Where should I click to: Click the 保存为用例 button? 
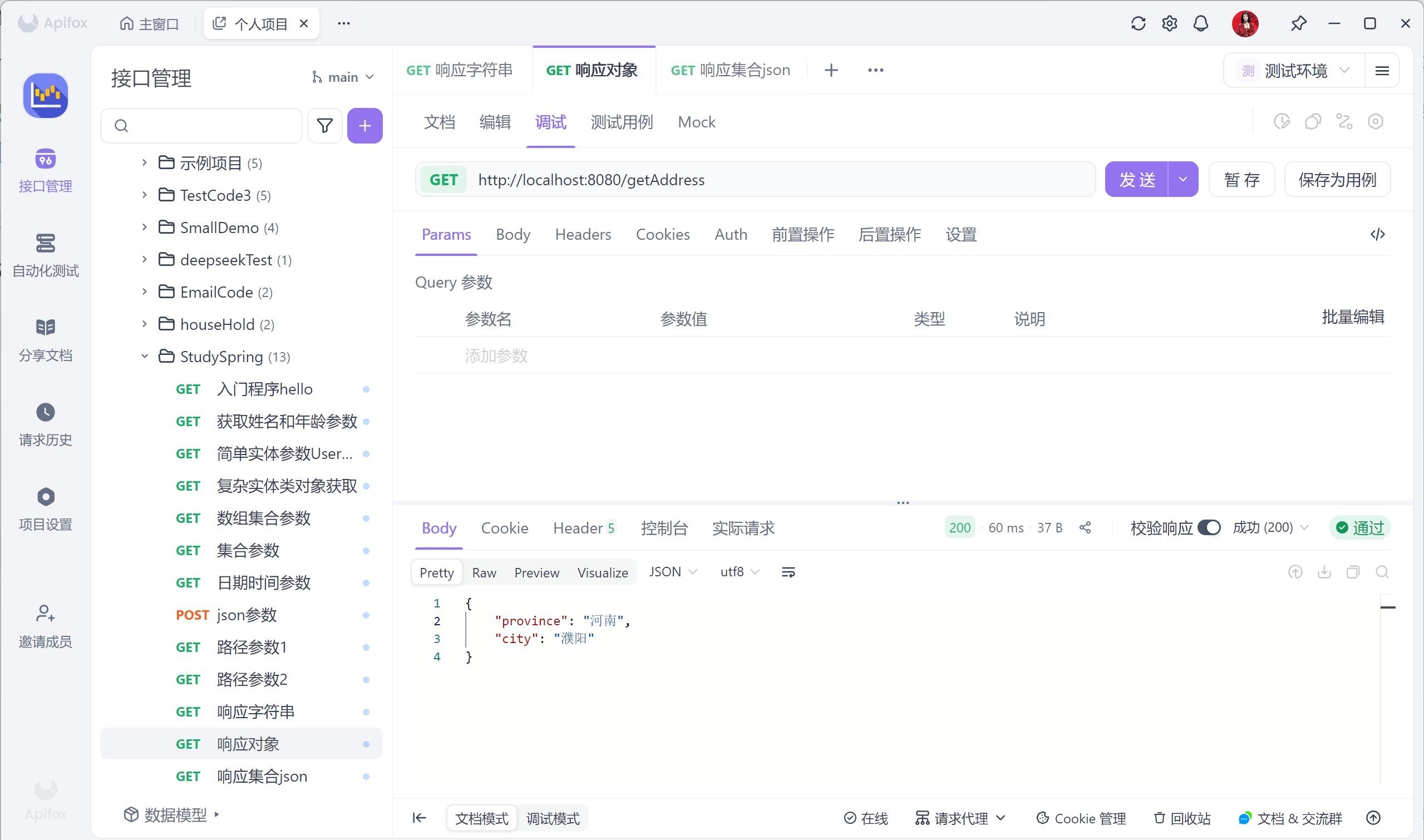[1337, 180]
